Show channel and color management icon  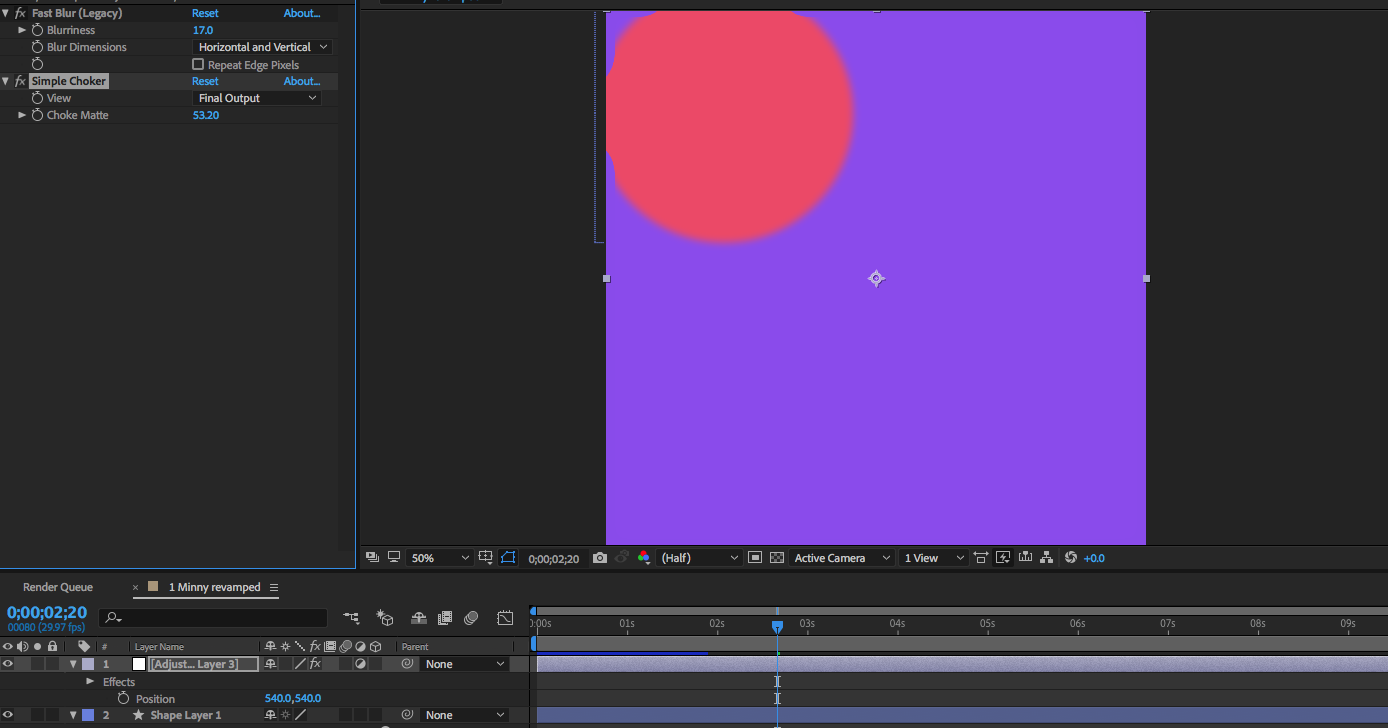tap(643, 558)
